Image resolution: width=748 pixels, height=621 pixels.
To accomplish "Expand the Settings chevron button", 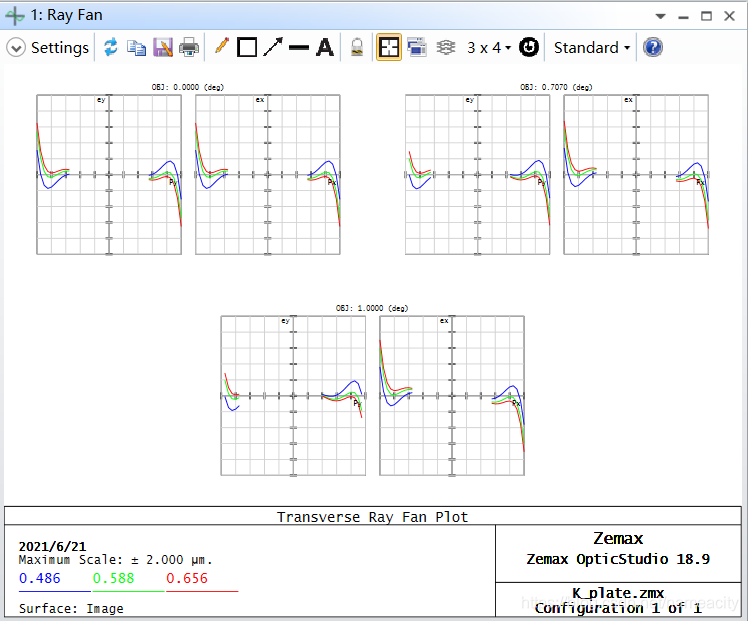I will pyautogui.click(x=16, y=48).
